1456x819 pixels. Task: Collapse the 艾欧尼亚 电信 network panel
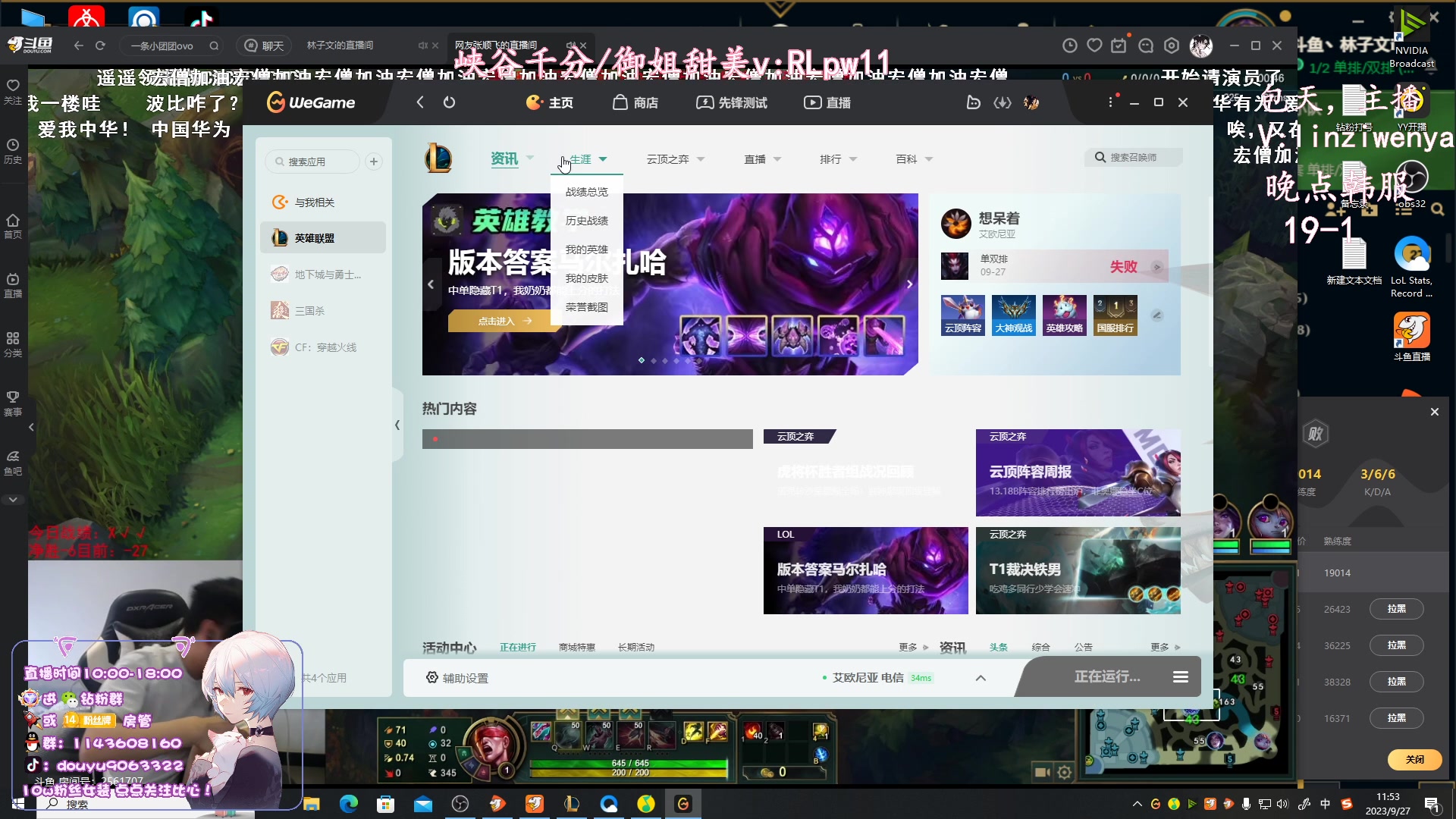981,677
